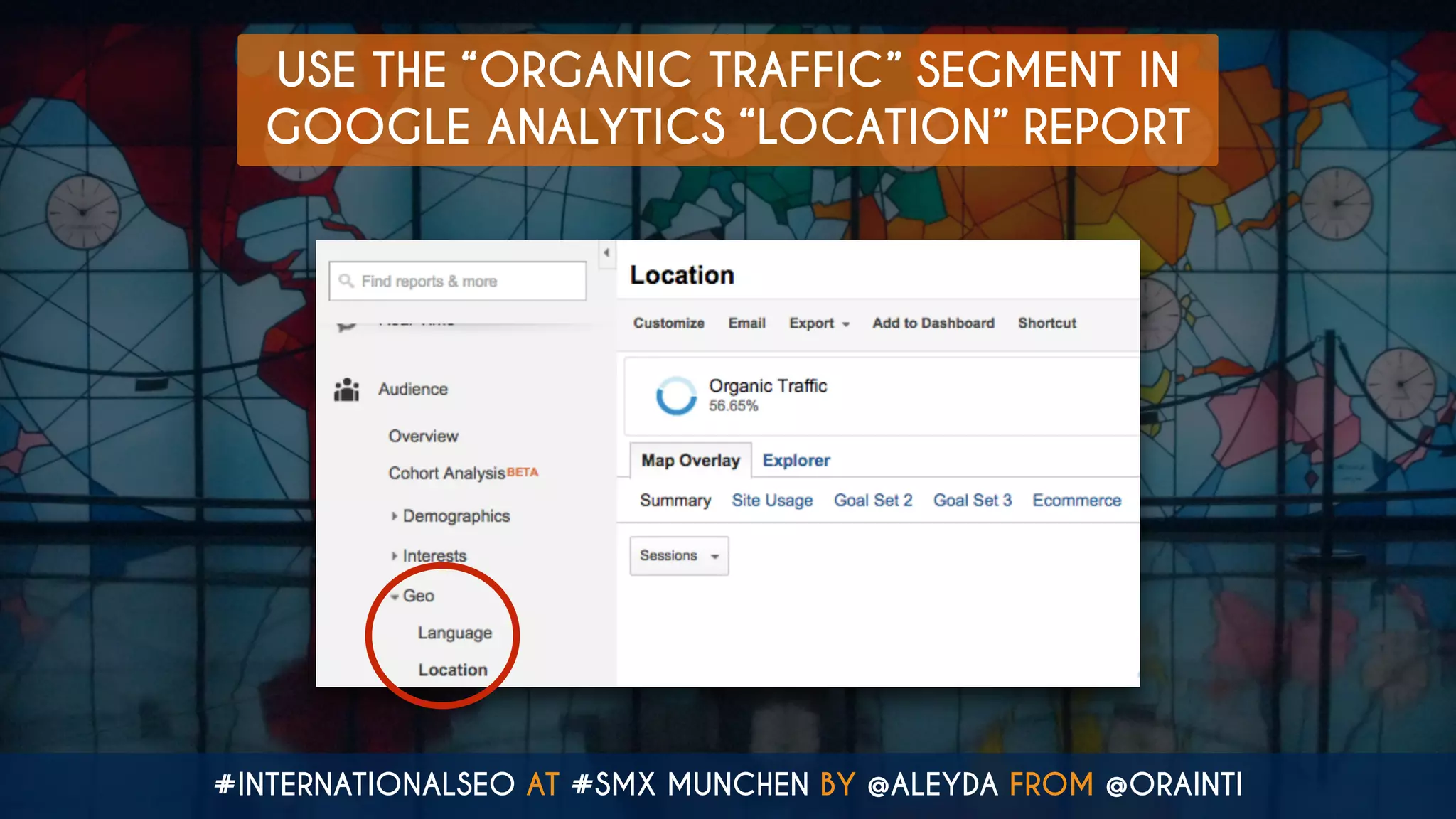The width and height of the screenshot is (1456, 819).
Task: Click Add to Dashboard
Action: (933, 323)
